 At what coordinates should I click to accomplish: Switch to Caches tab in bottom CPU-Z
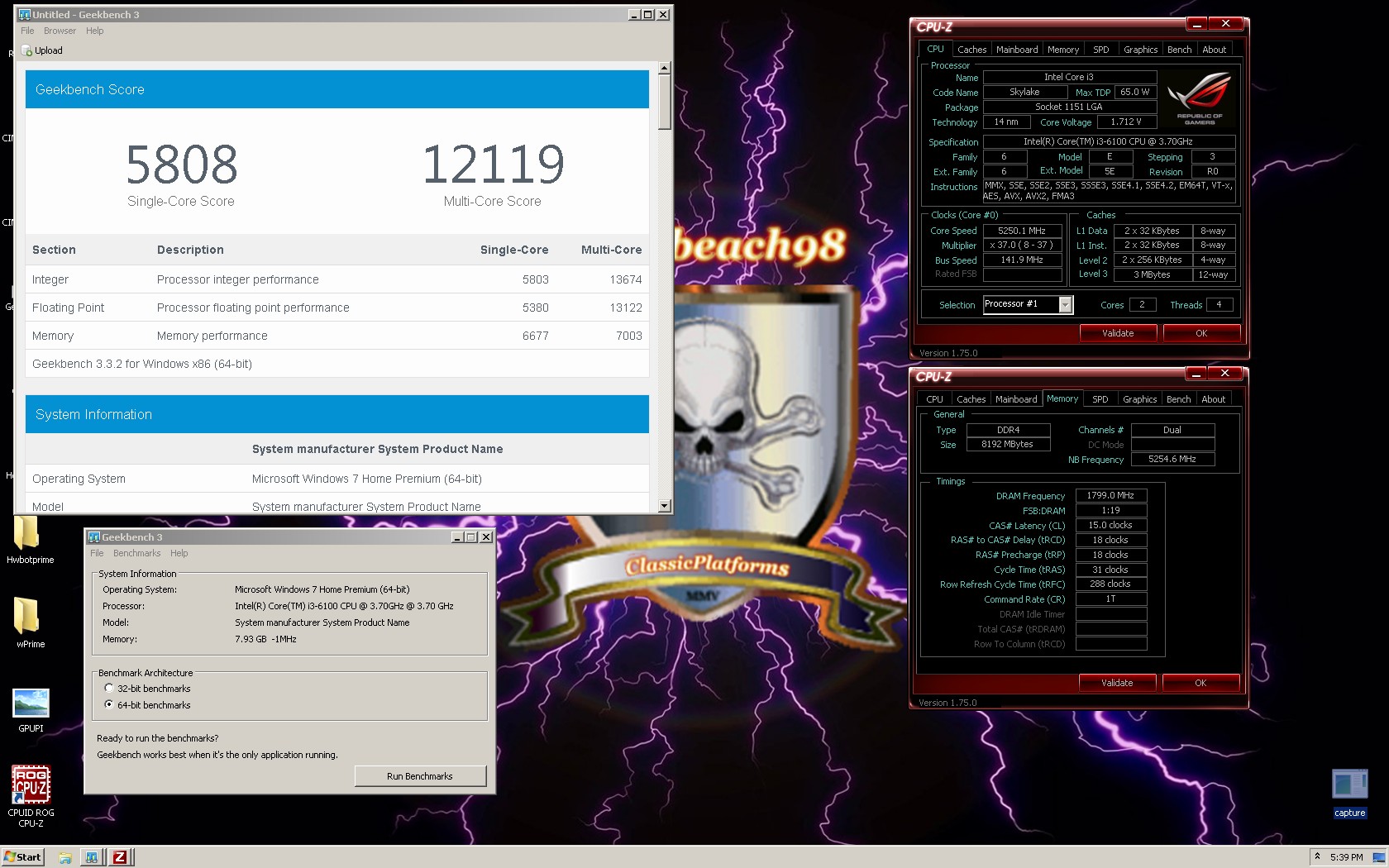pos(971,399)
